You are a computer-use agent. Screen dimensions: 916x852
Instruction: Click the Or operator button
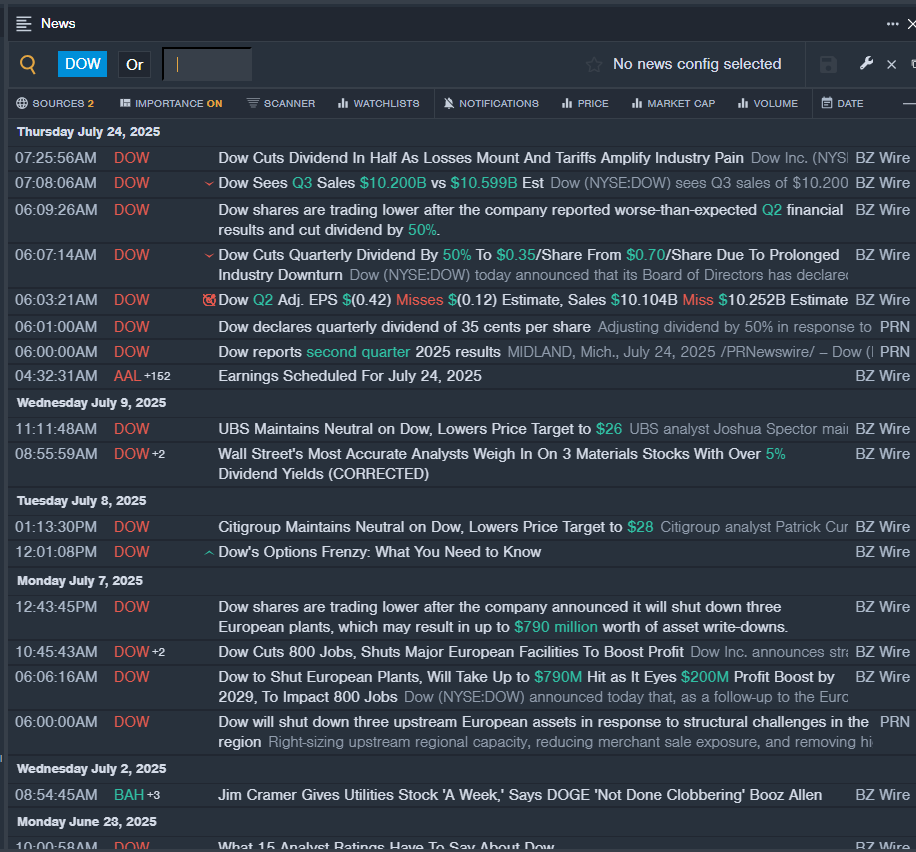coord(134,64)
